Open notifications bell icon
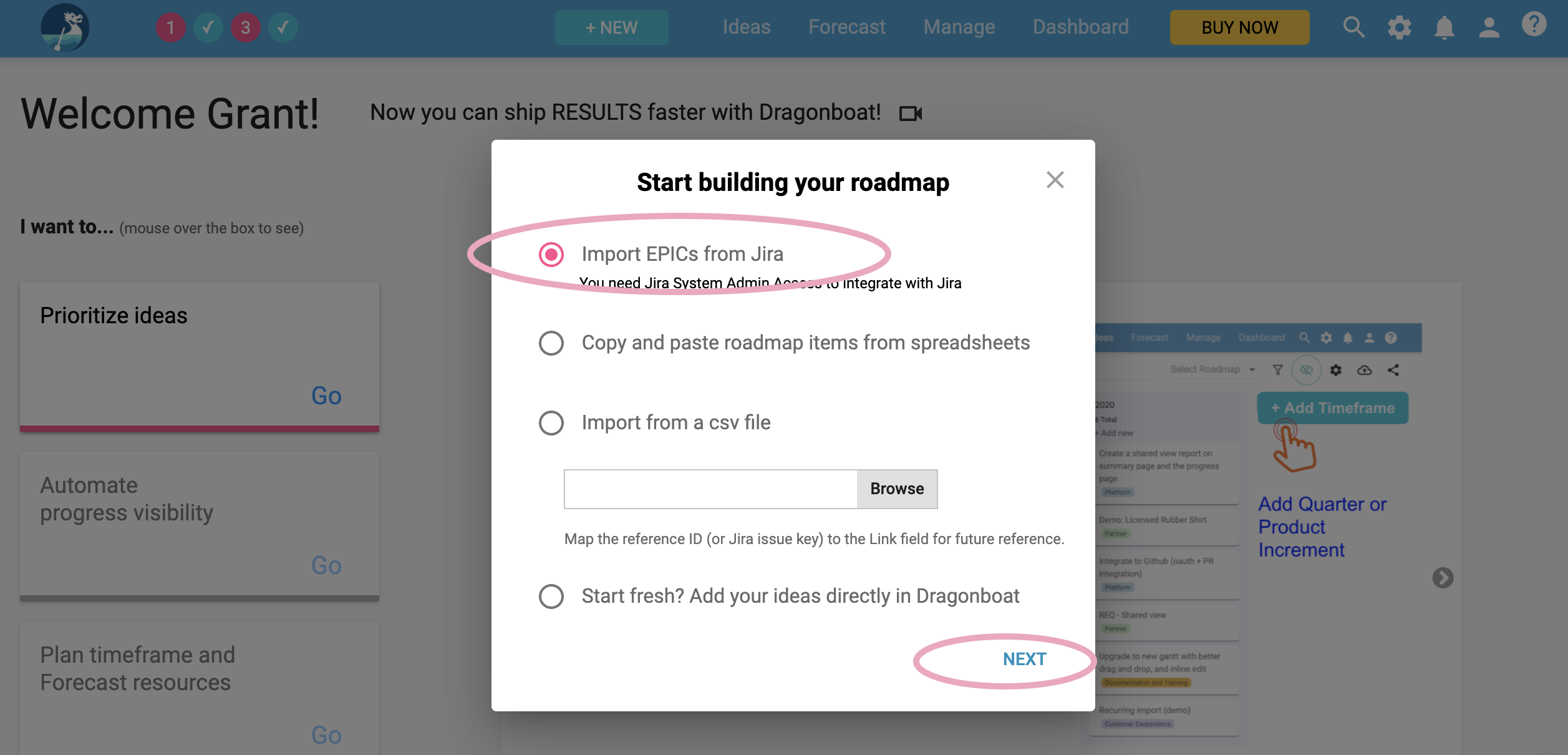Screen dimensions: 1568x755 tap(1444, 27)
